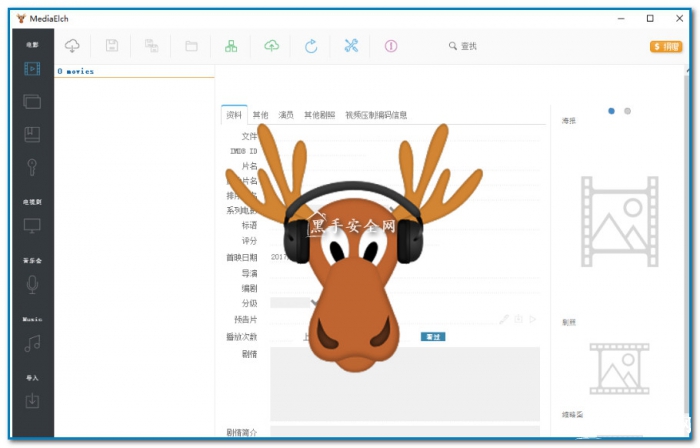Click the orange donate button
The image size is (700, 448).
point(666,46)
